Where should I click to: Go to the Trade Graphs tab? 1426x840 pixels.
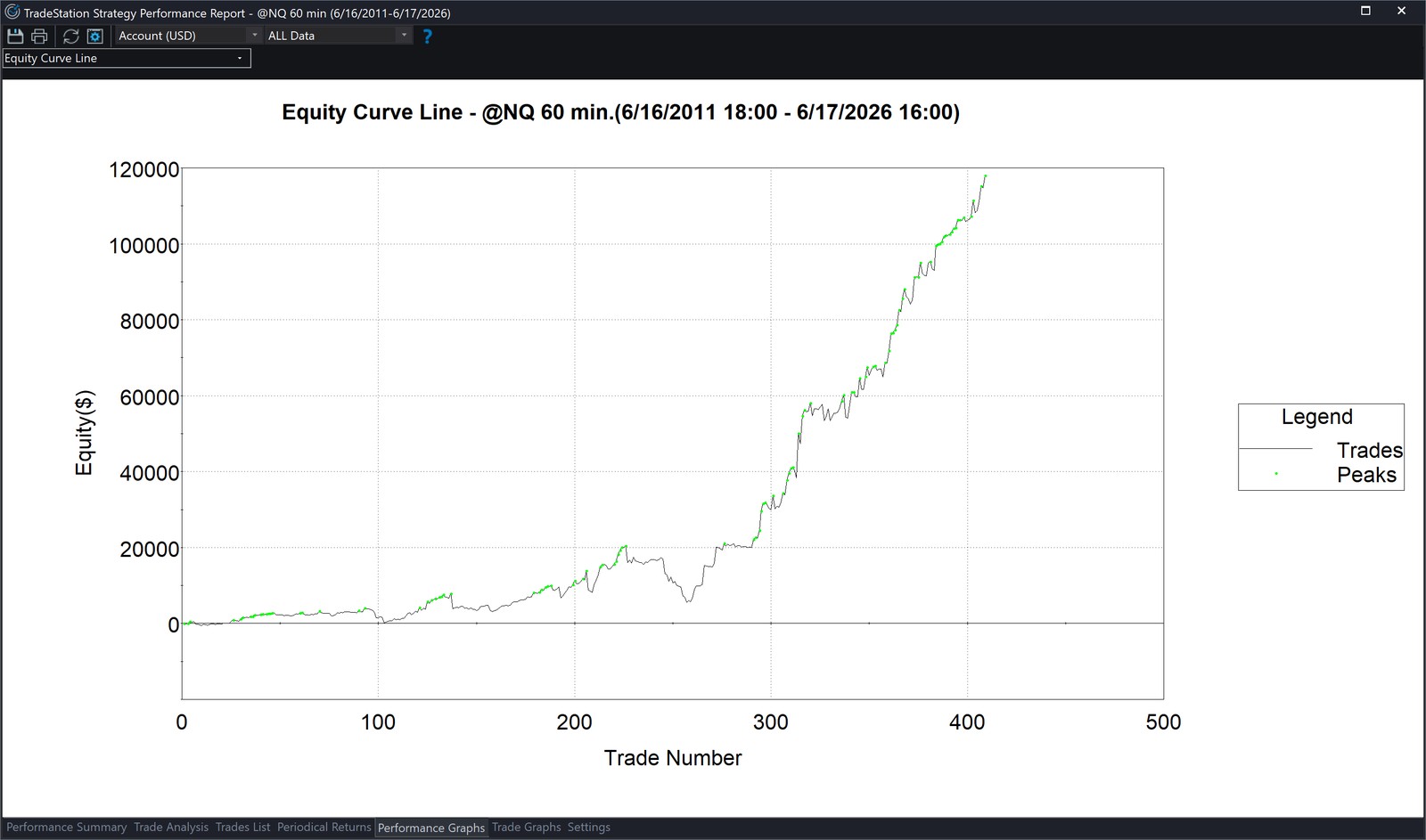point(526,828)
